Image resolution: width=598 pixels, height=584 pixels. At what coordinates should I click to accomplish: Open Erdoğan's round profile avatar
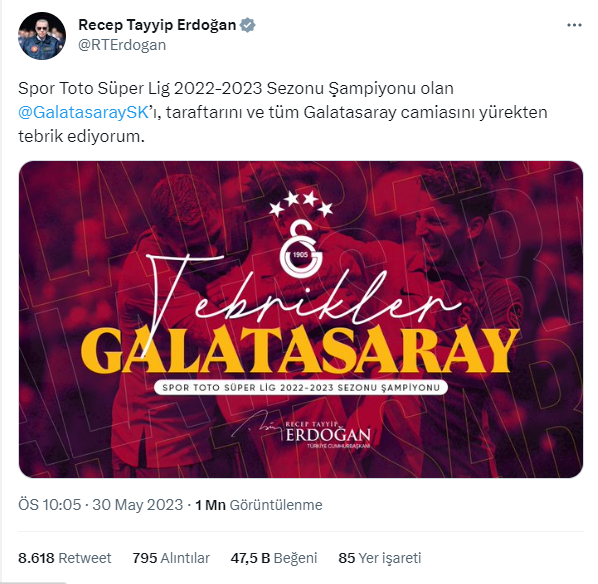tap(42, 36)
